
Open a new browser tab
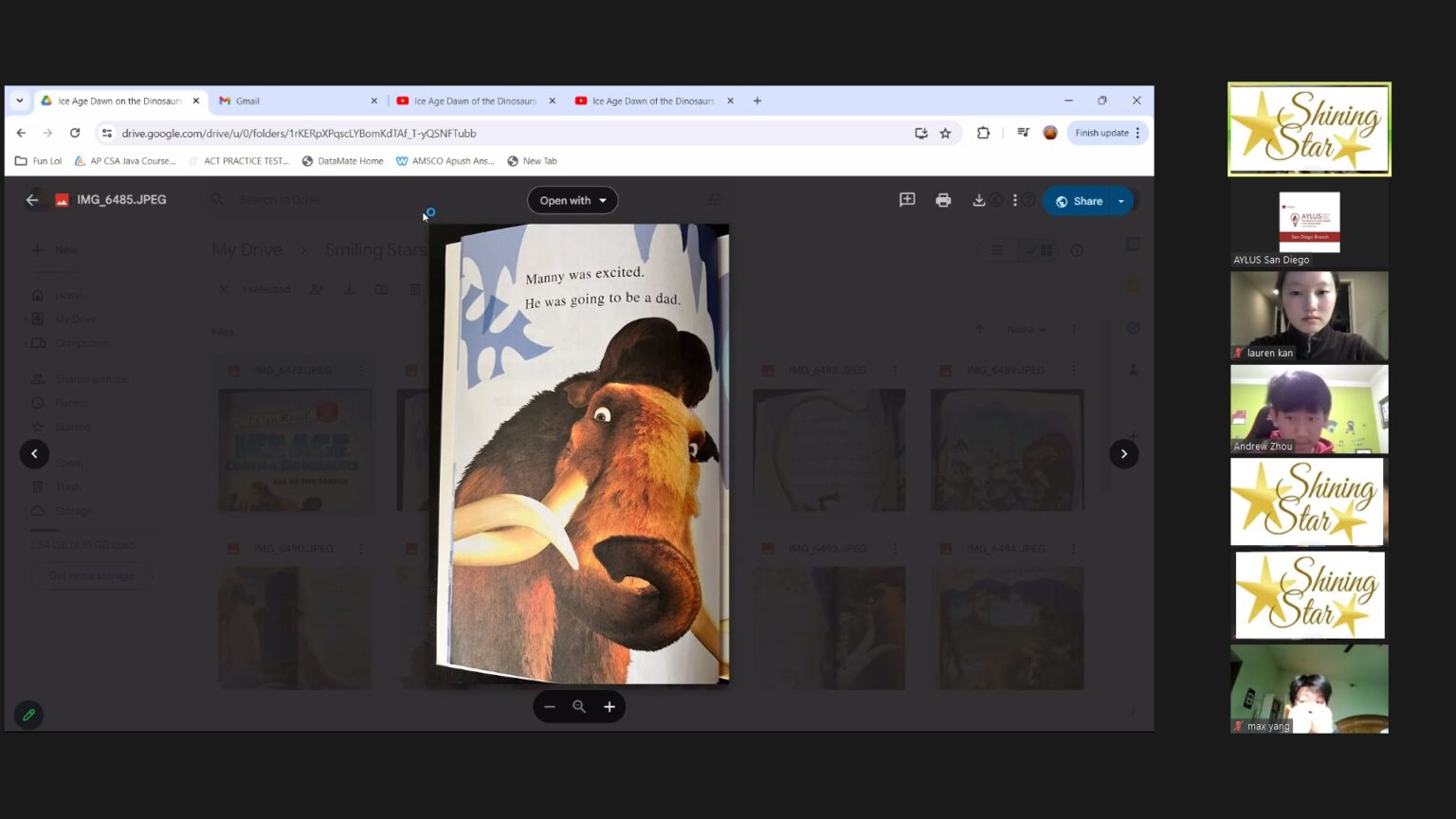(x=757, y=100)
